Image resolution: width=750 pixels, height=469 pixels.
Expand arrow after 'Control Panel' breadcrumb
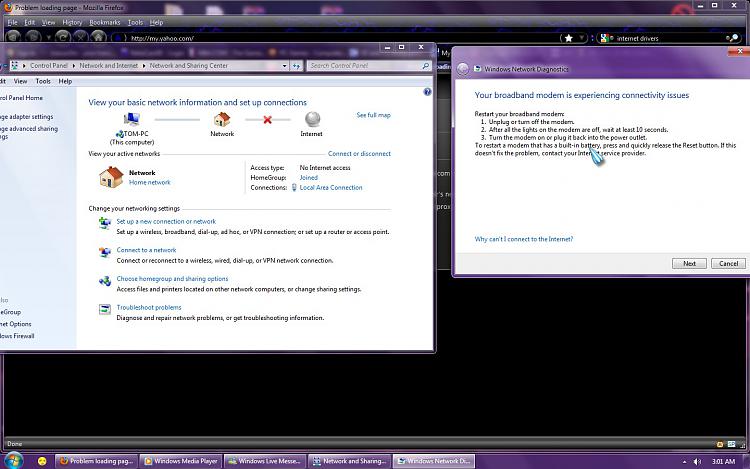pyautogui.click(x=74, y=65)
